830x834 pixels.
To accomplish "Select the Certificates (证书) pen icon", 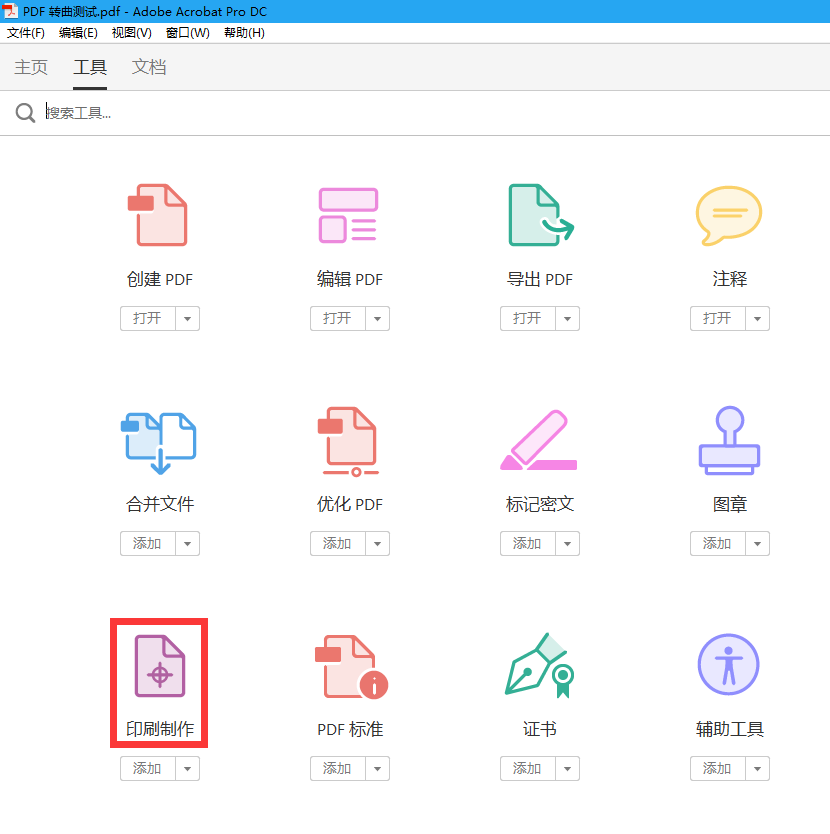I will click(539, 665).
